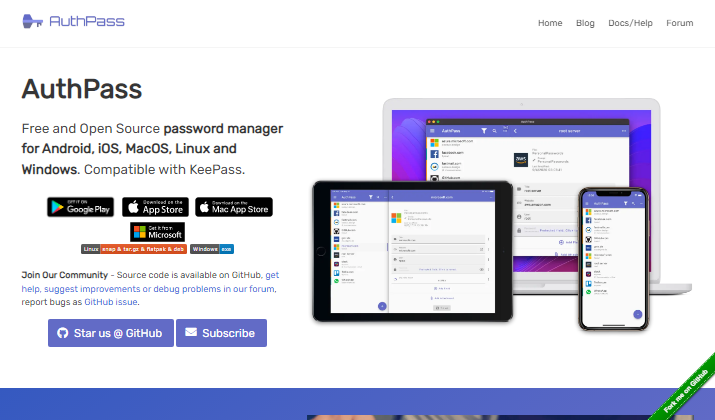Go to the Home menu item
Screen dimensions: 715x420
(550, 23)
